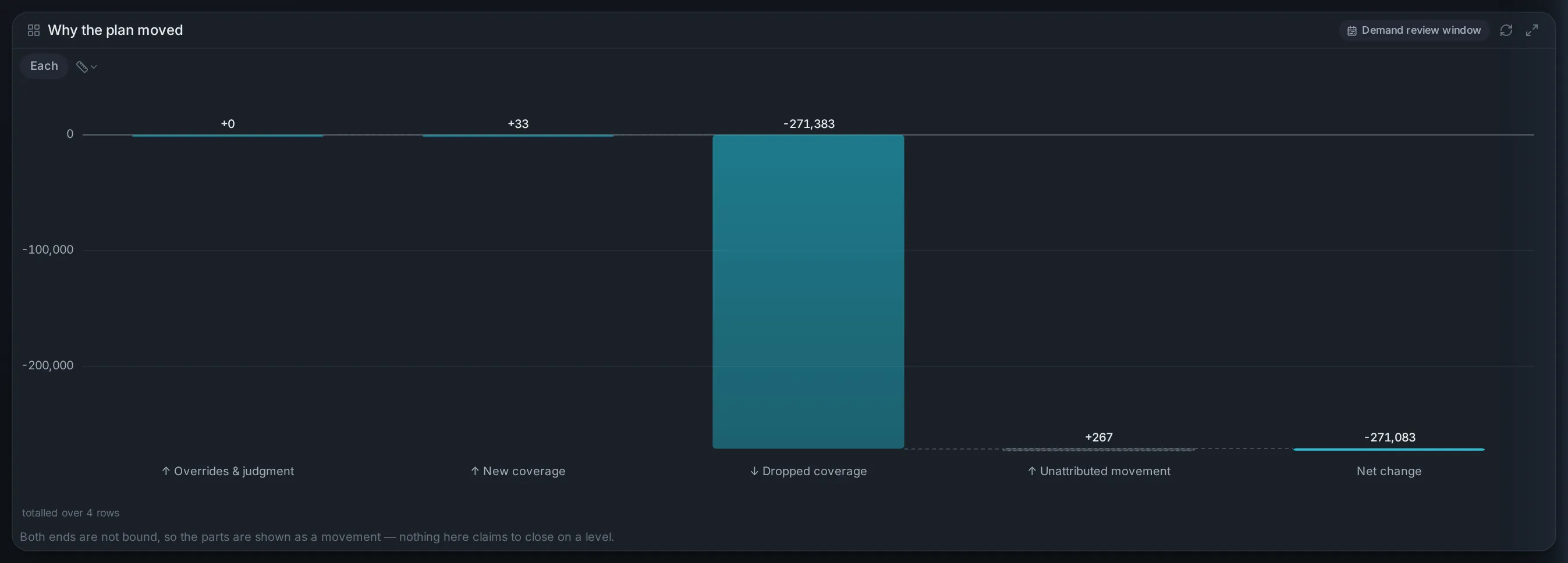The width and height of the screenshot is (1568, 563).
Task: Open the ruler unit dropdown
Action: click(x=87, y=66)
